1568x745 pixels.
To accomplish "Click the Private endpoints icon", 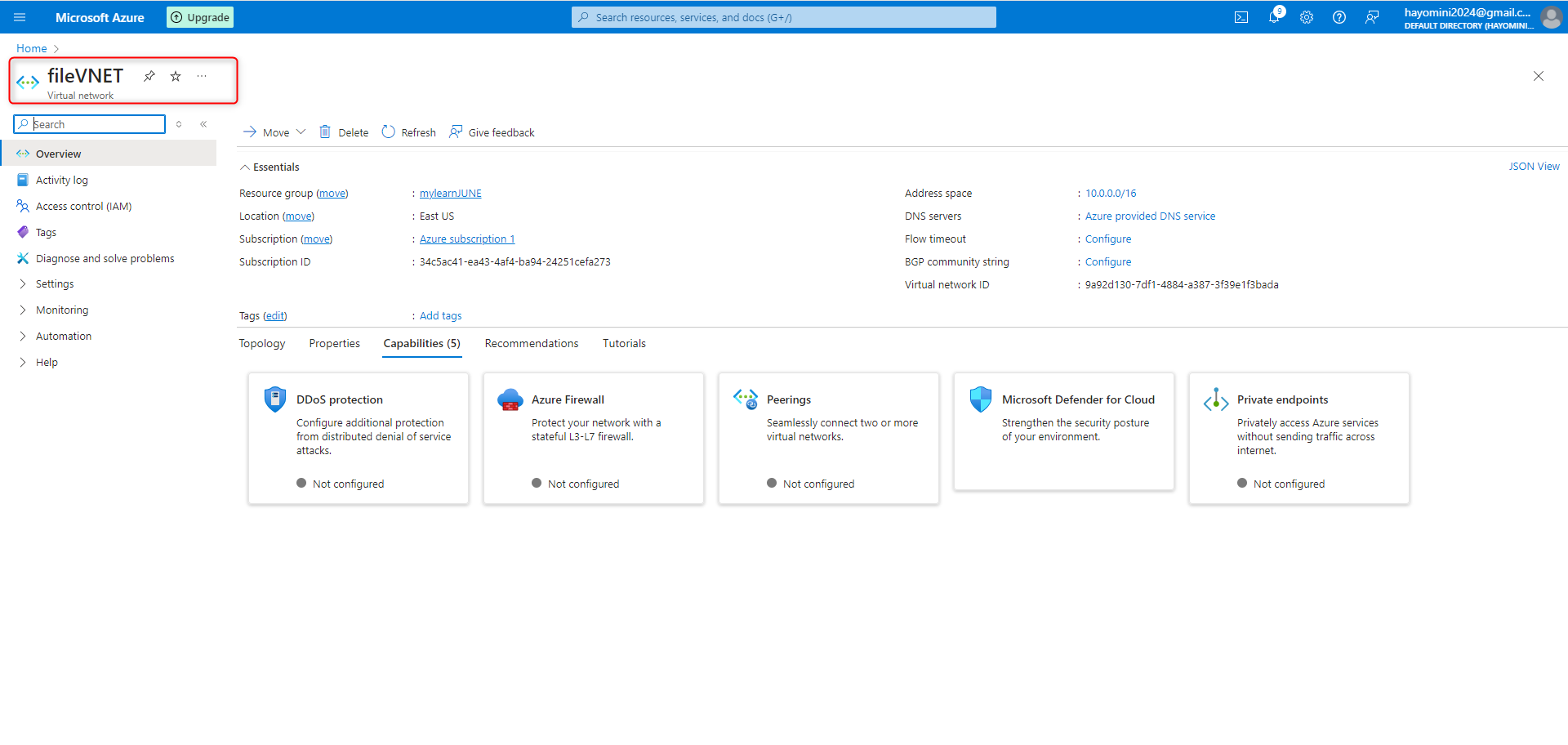I will pos(1216,399).
